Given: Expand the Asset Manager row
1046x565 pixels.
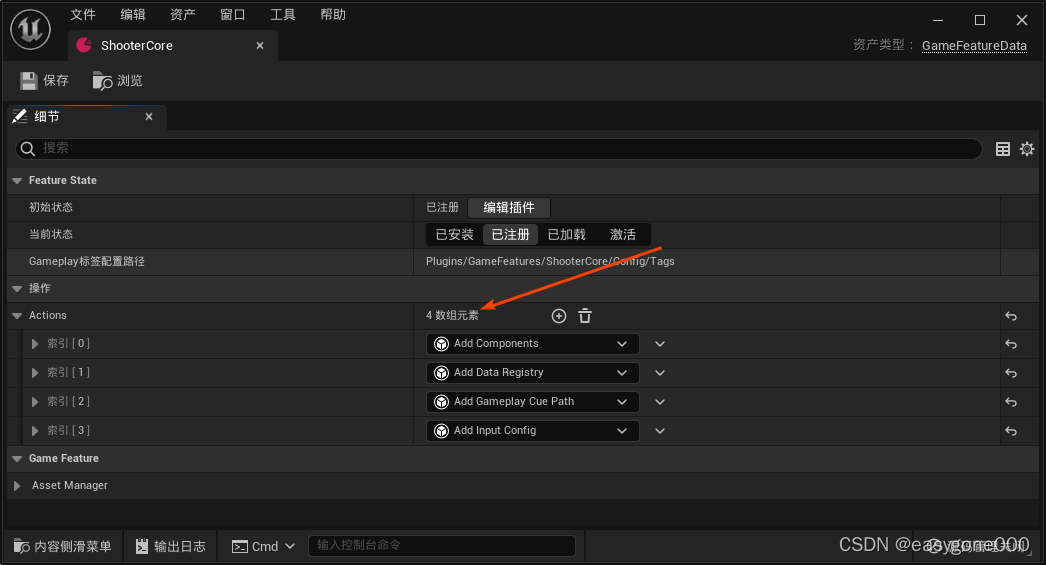Looking at the screenshot, I should pyautogui.click(x=17, y=486).
